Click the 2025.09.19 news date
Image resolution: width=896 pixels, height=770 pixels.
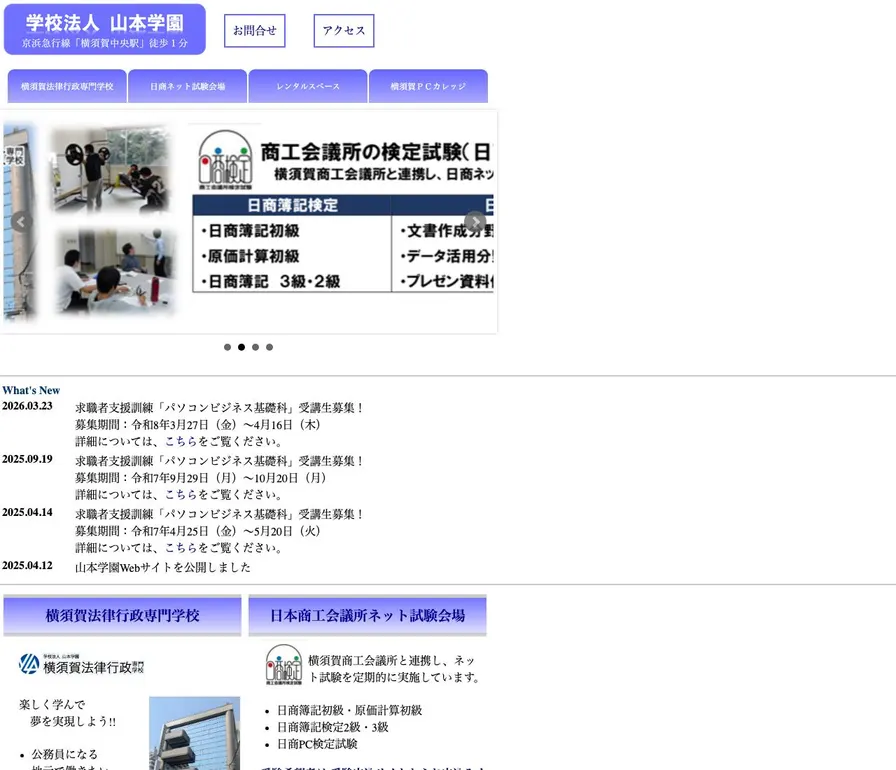tap(27, 459)
